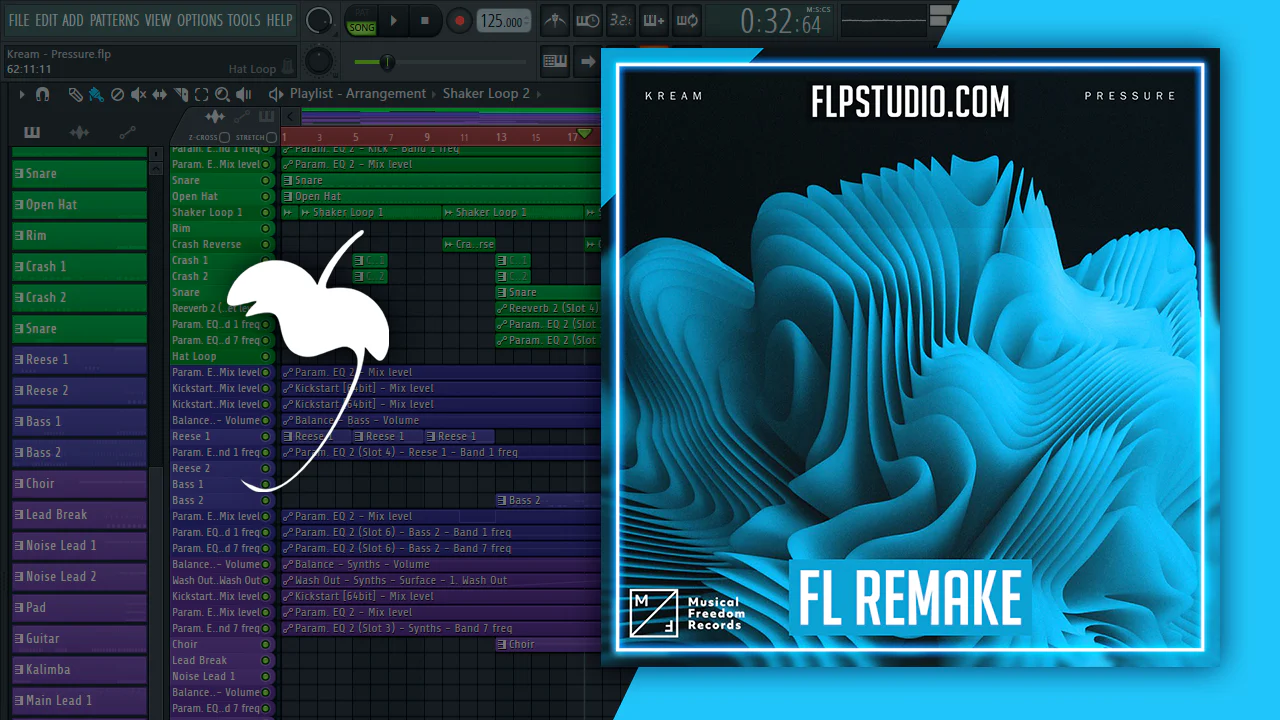
Task: Open Shaker Loop 2 pattern selector
Action: [487, 94]
